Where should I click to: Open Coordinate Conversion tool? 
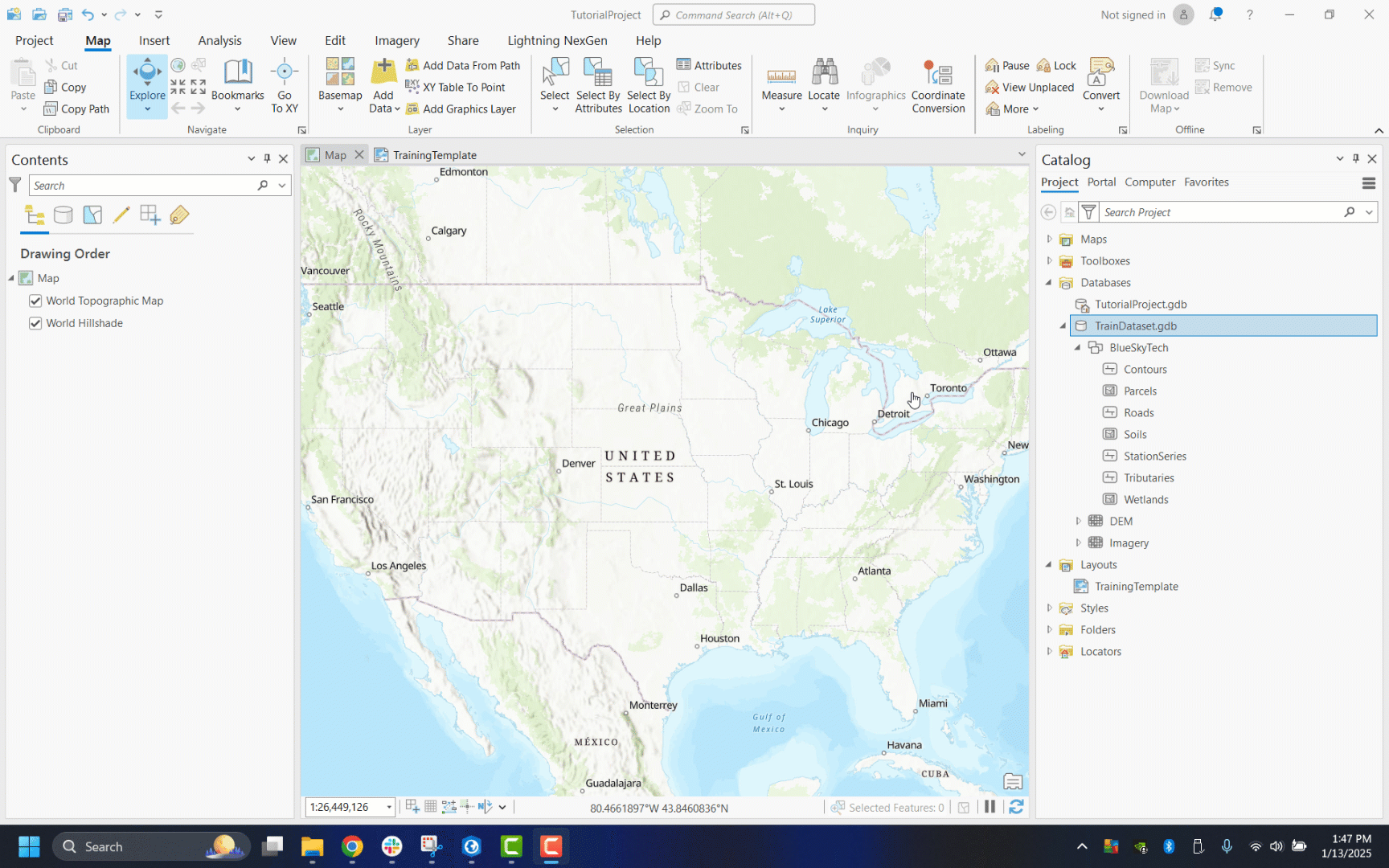[937, 76]
